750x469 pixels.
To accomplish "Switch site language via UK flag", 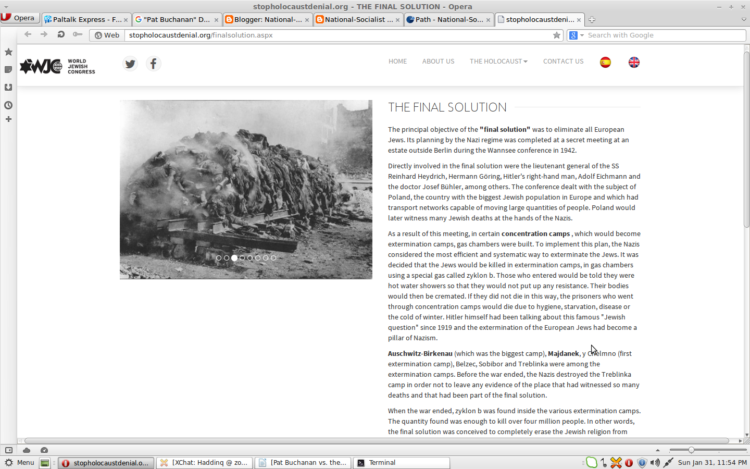I will [x=634, y=62].
